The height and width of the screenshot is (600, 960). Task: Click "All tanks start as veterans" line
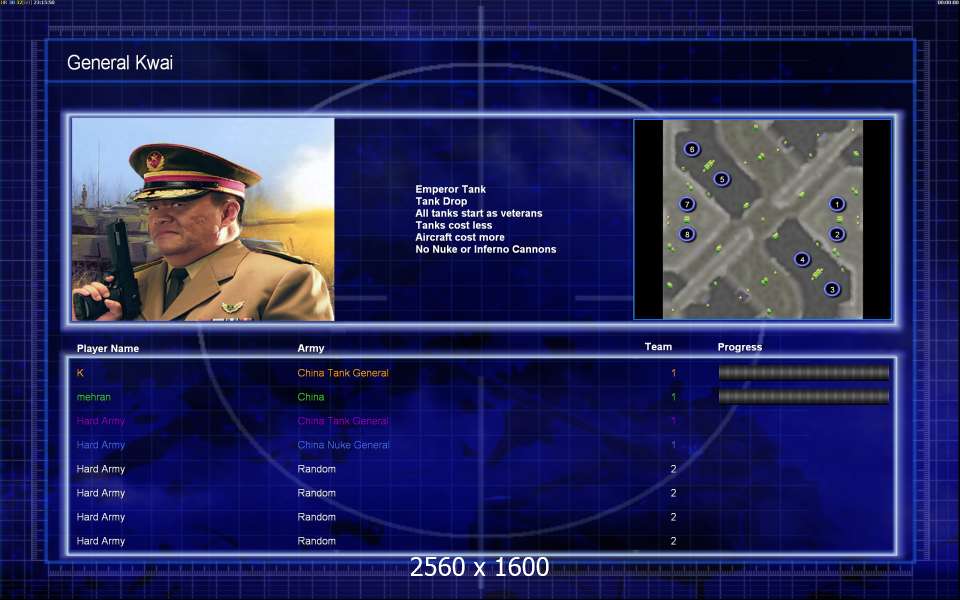(478, 213)
